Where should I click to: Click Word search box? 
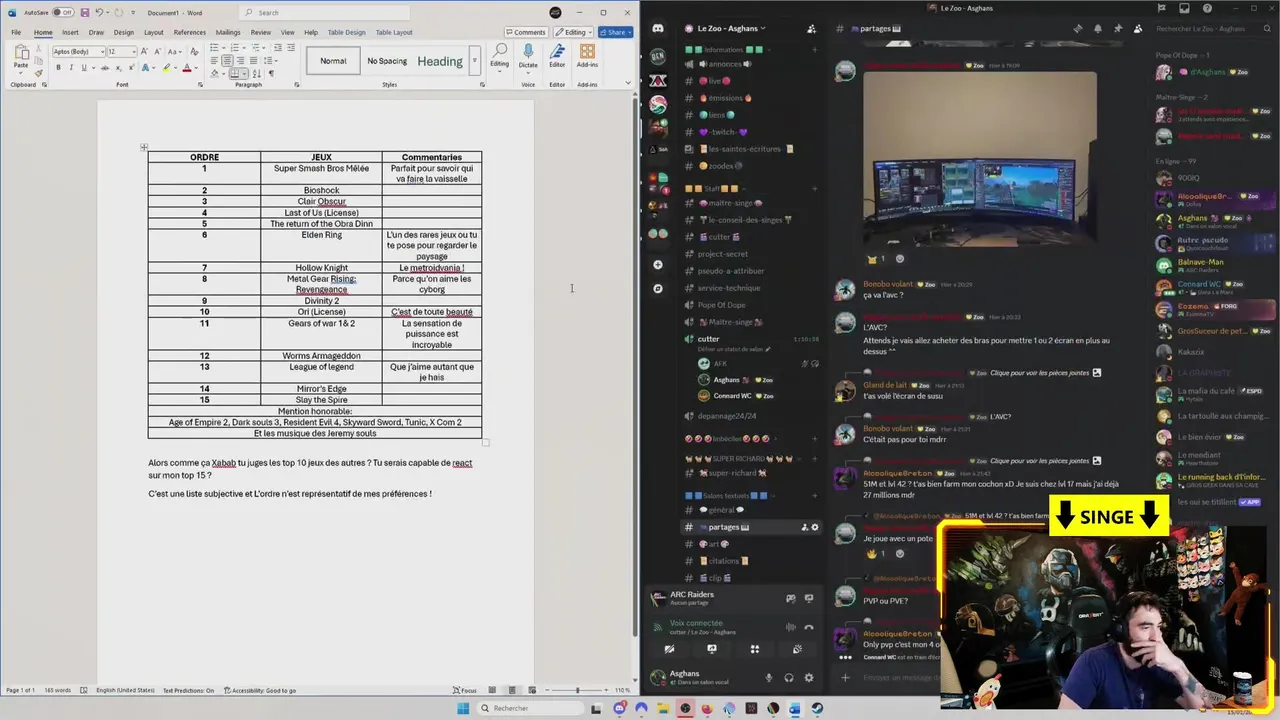click(x=325, y=12)
